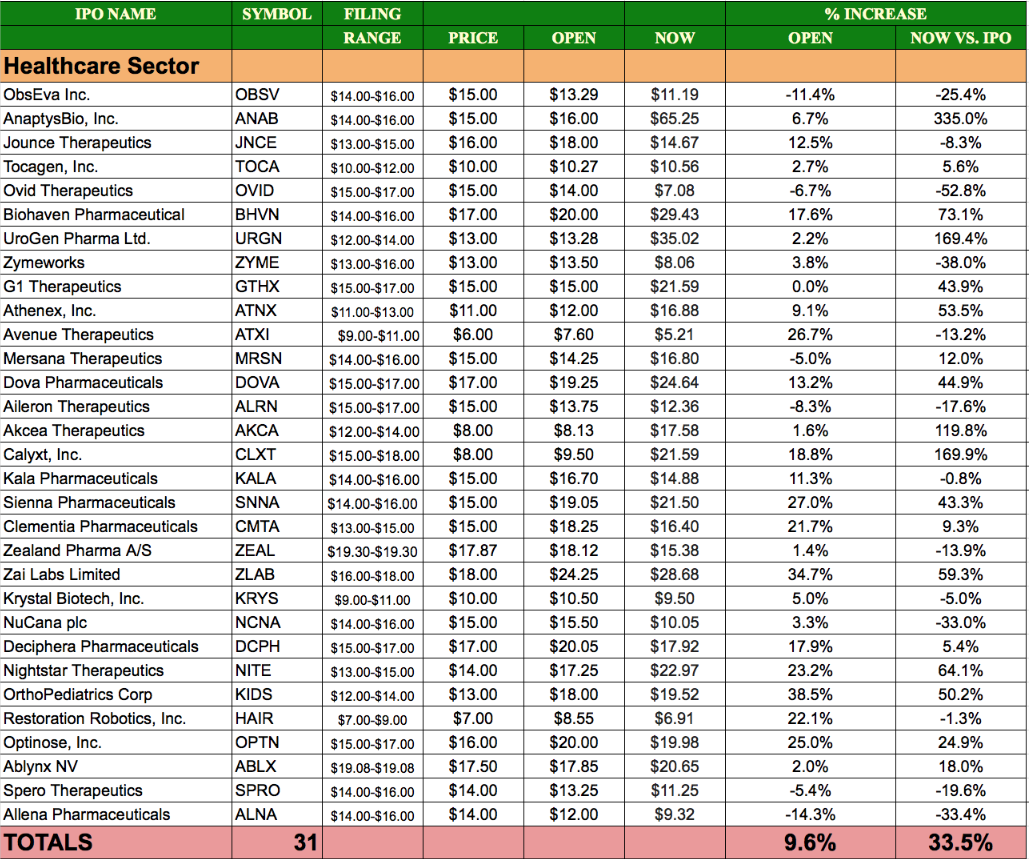
Task: Select ObsEva's -11.4% open increase
Action: click(810, 94)
